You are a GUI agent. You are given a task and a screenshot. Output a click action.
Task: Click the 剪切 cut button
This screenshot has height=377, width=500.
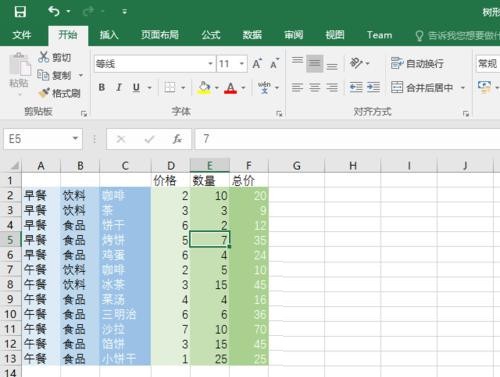tap(54, 57)
